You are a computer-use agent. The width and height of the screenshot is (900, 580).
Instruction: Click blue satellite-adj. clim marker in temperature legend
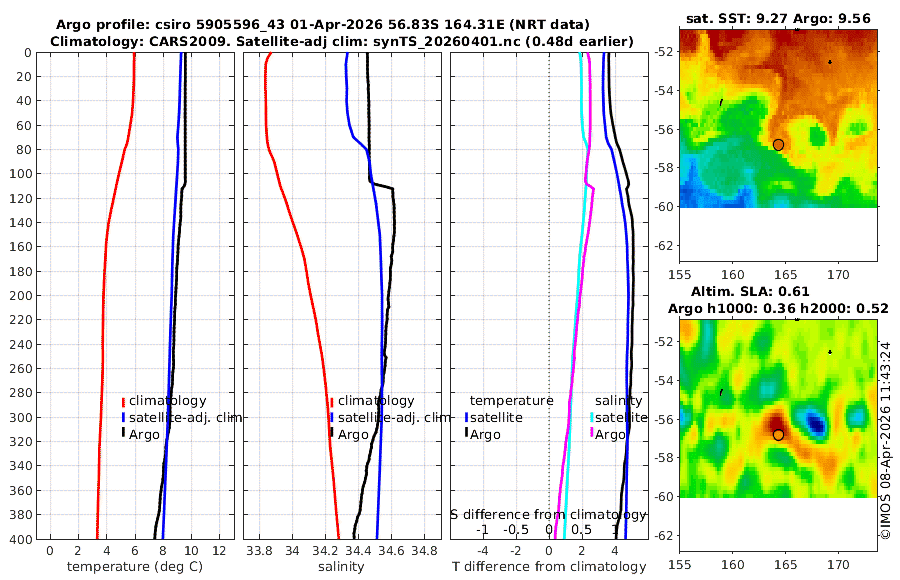pyautogui.click(x=123, y=418)
